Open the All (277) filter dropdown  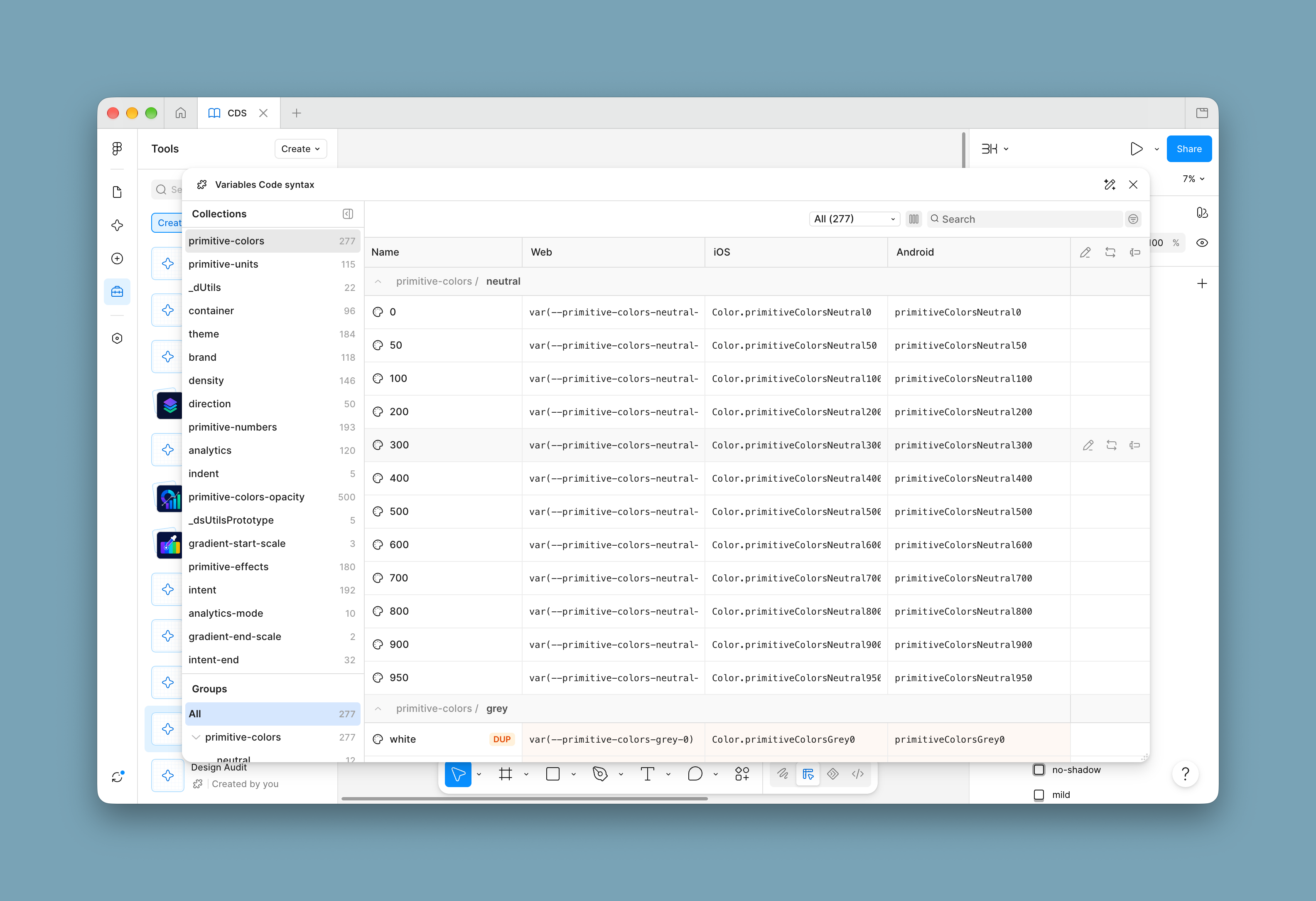[854, 219]
